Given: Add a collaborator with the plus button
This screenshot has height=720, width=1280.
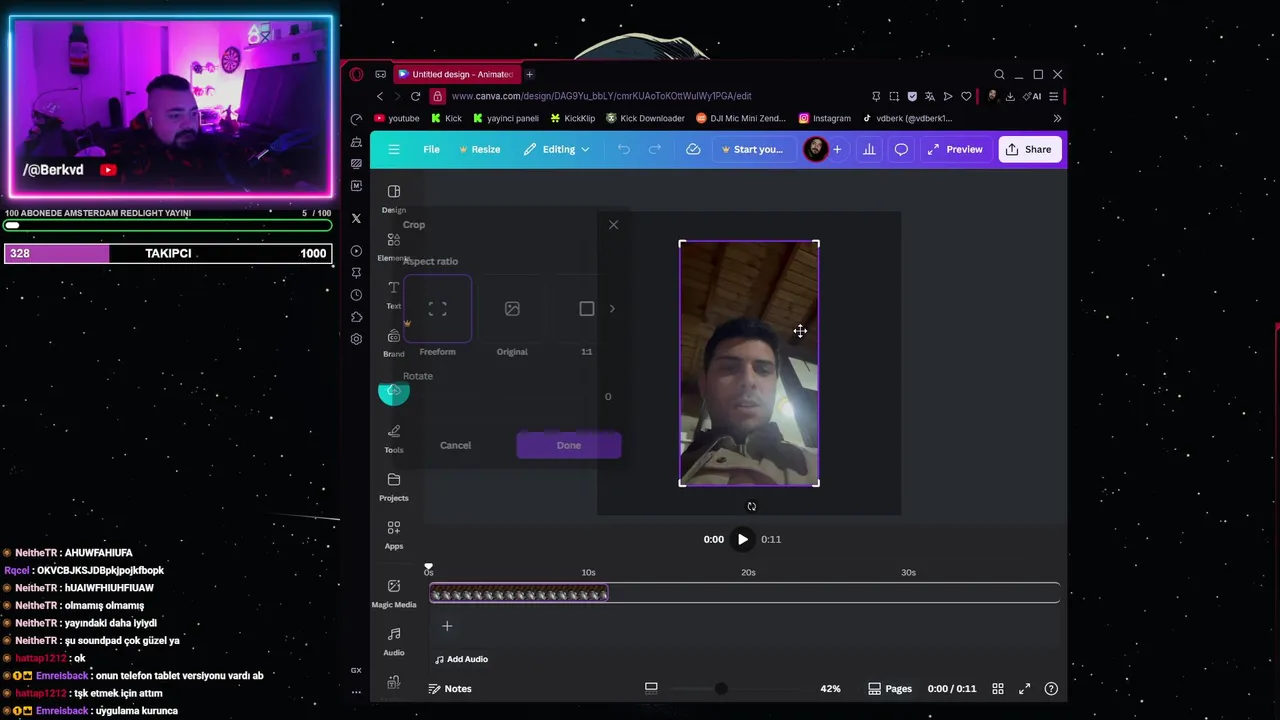Looking at the screenshot, I should pyautogui.click(x=837, y=149).
